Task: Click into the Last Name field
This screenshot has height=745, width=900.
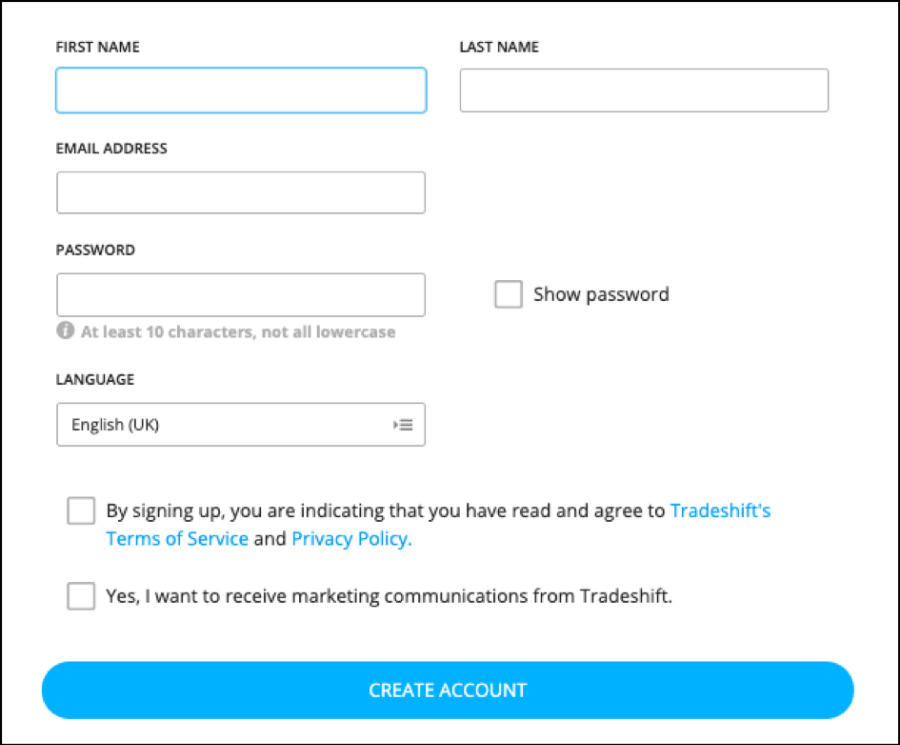Action: pyautogui.click(x=644, y=90)
